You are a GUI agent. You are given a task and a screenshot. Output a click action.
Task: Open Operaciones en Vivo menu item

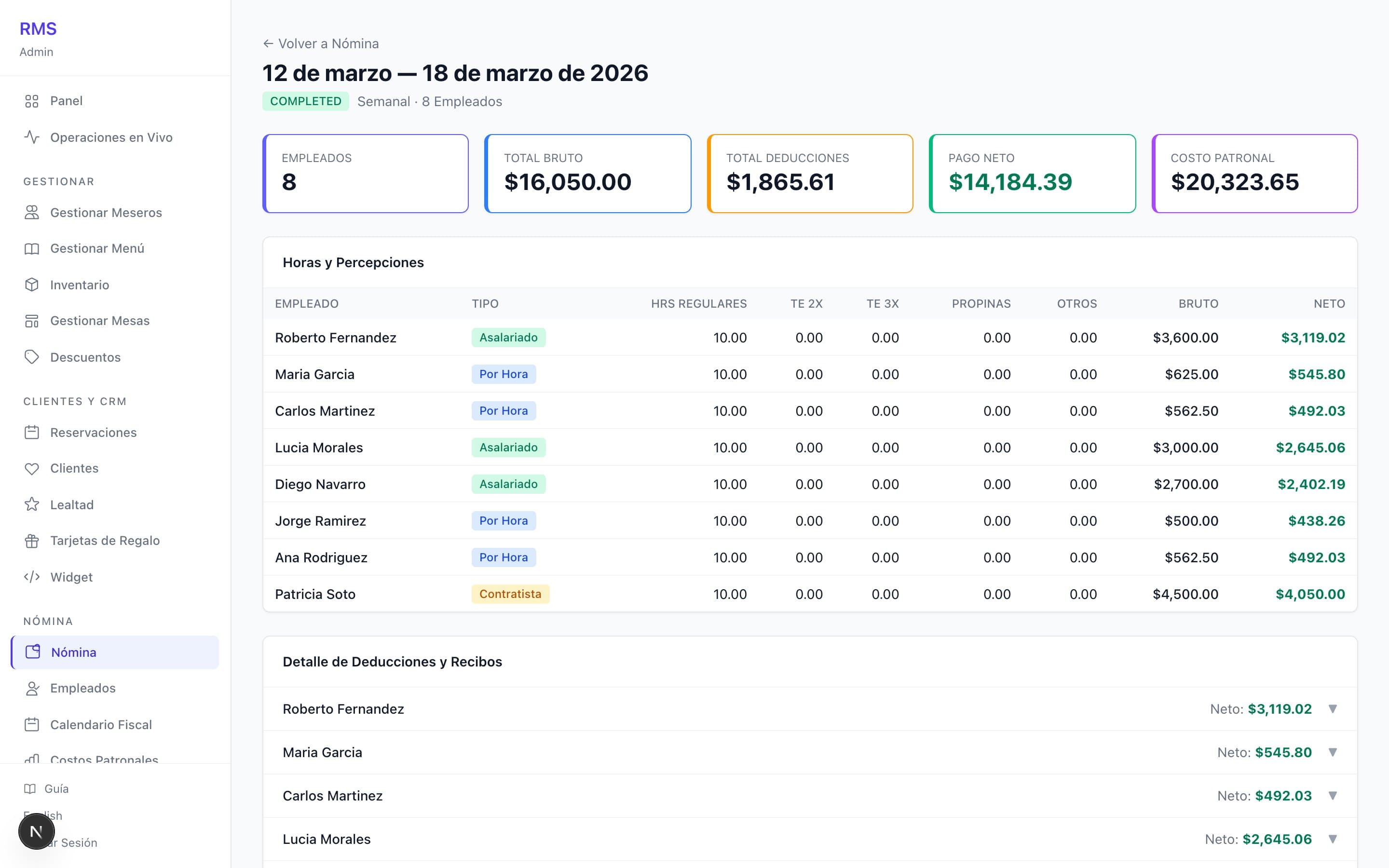[115, 137]
